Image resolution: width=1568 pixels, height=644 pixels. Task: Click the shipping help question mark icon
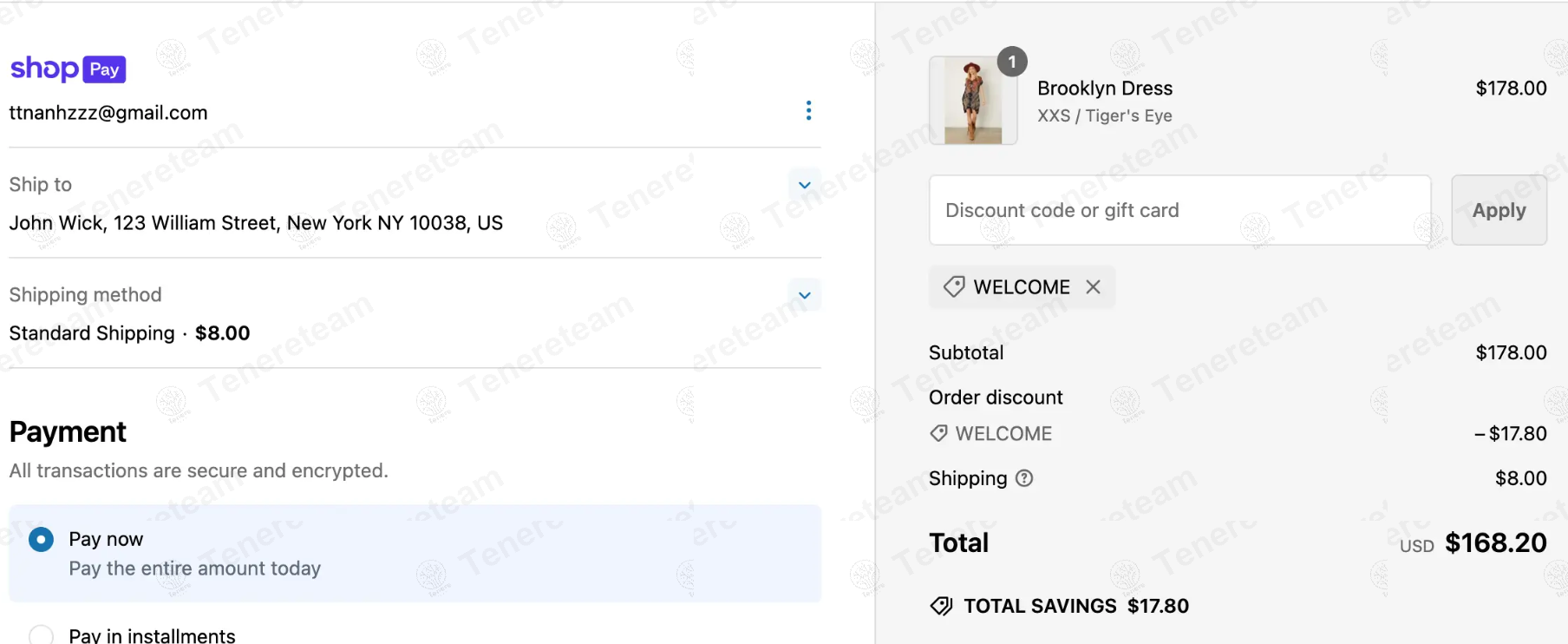tap(1024, 478)
